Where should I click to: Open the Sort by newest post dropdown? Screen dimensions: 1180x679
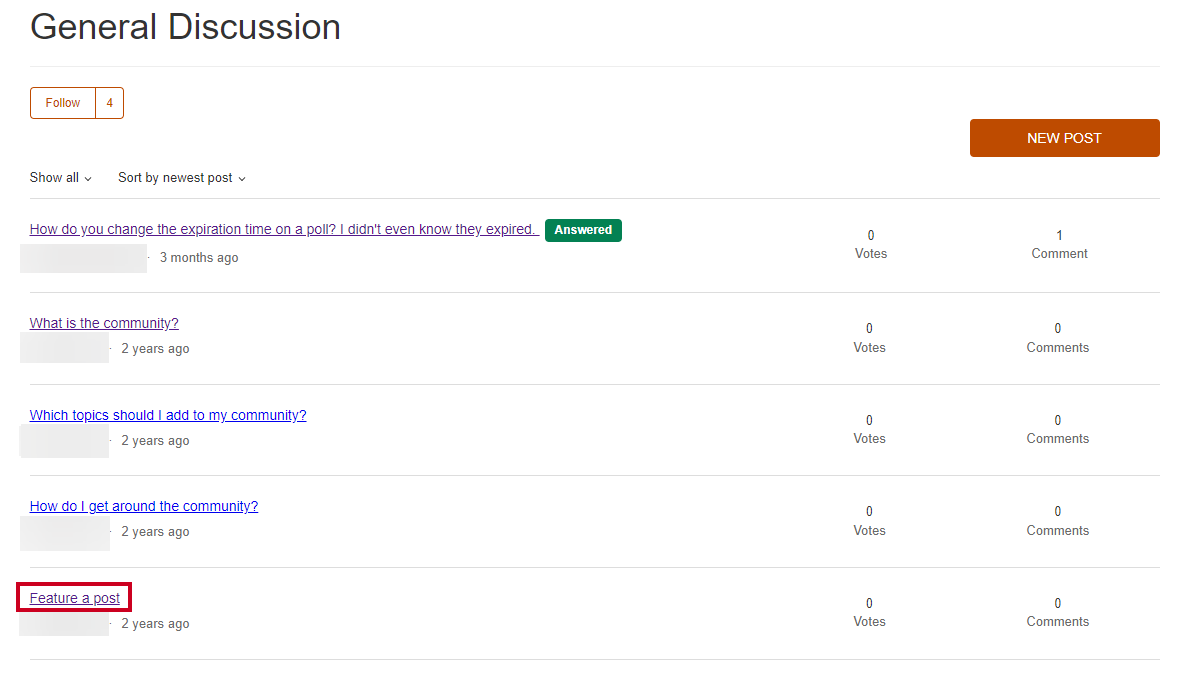pyautogui.click(x=182, y=178)
